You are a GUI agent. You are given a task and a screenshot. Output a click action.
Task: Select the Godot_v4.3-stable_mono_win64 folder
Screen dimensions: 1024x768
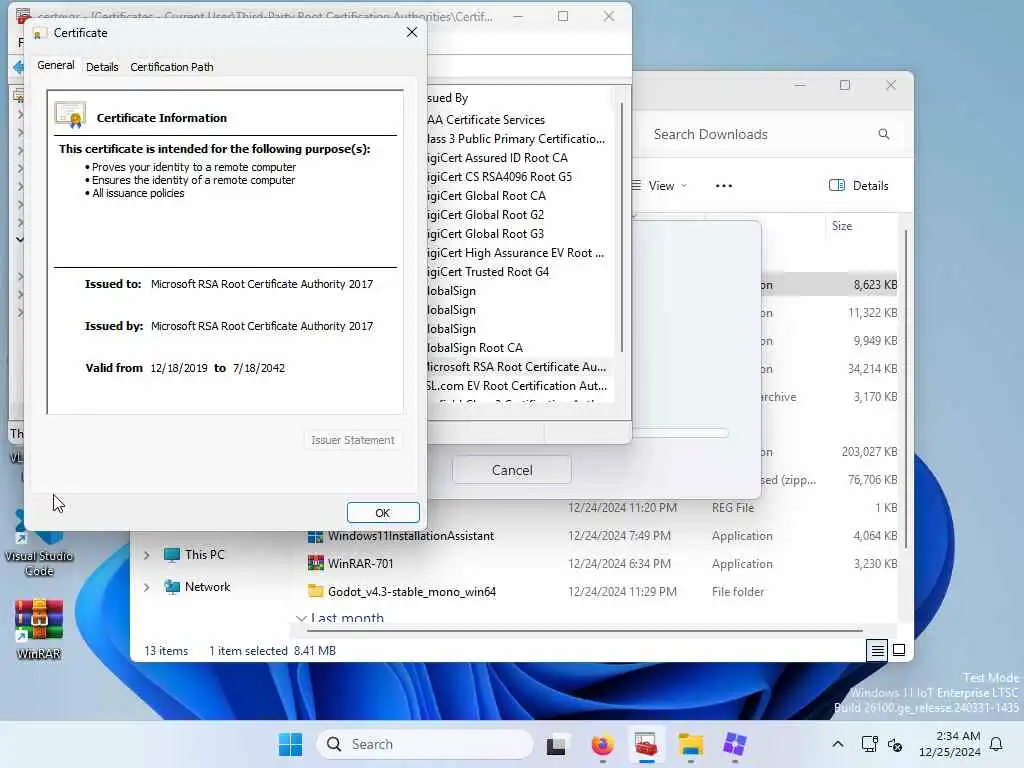(412, 592)
